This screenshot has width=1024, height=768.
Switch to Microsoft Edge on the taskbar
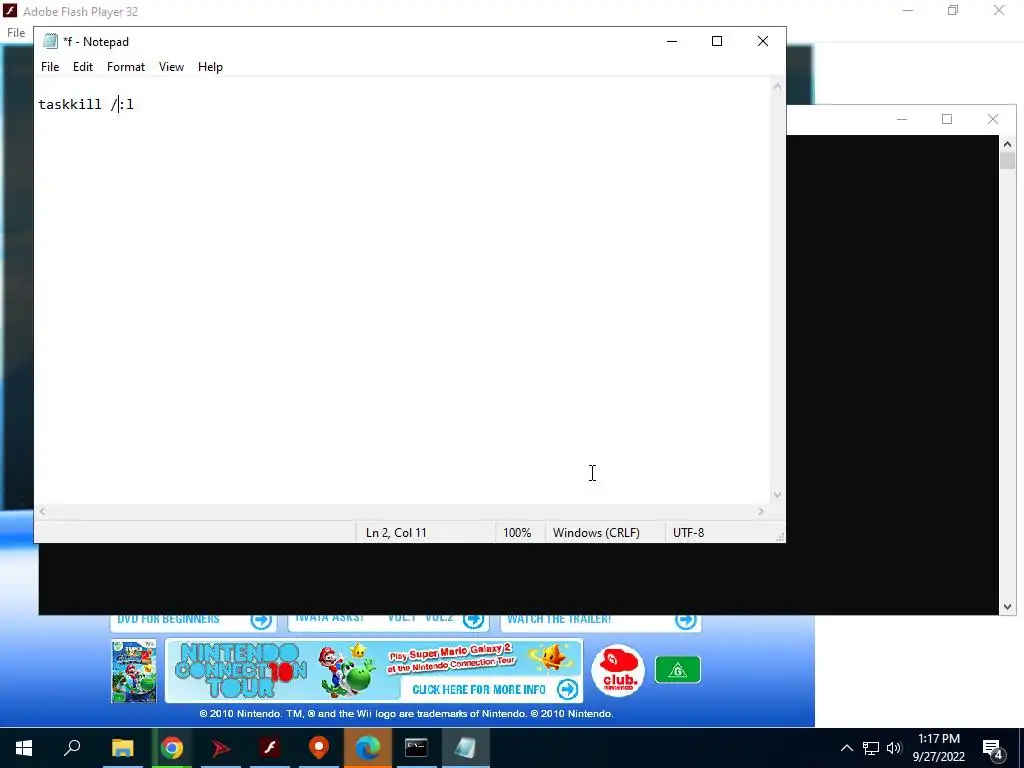pyautogui.click(x=368, y=748)
